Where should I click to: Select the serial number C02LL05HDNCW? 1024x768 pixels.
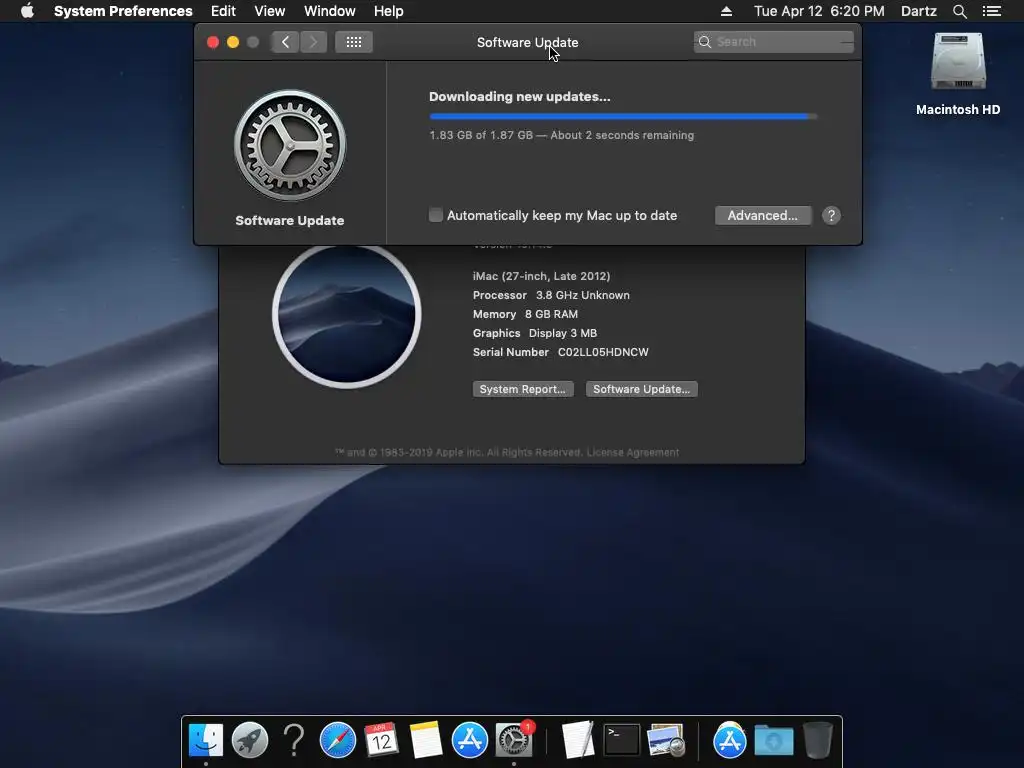(603, 352)
